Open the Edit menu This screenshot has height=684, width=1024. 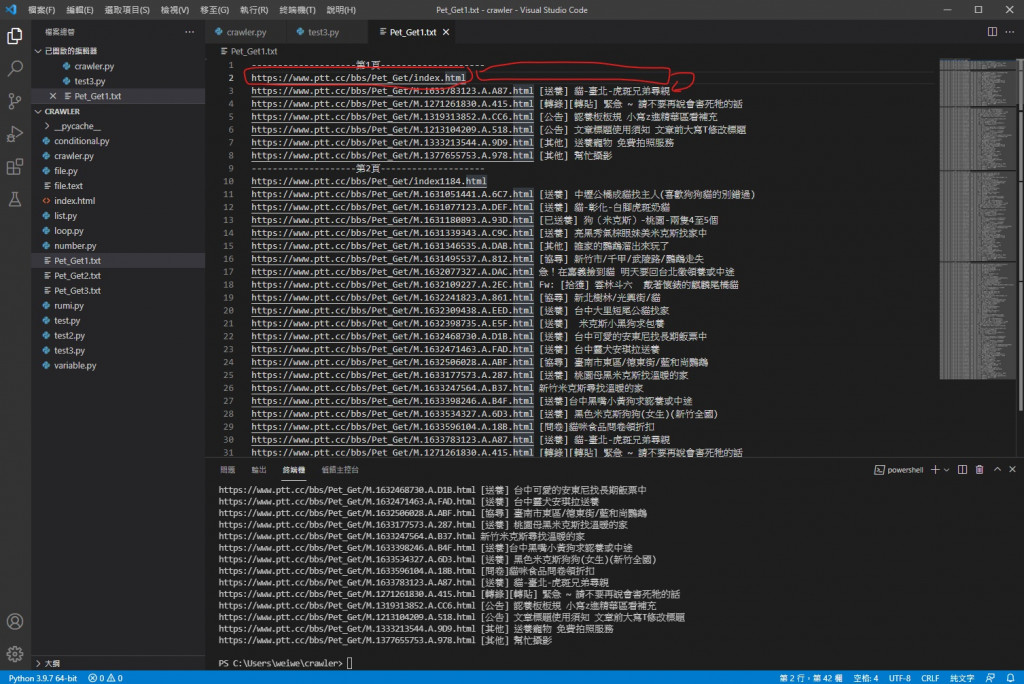[x=80, y=10]
